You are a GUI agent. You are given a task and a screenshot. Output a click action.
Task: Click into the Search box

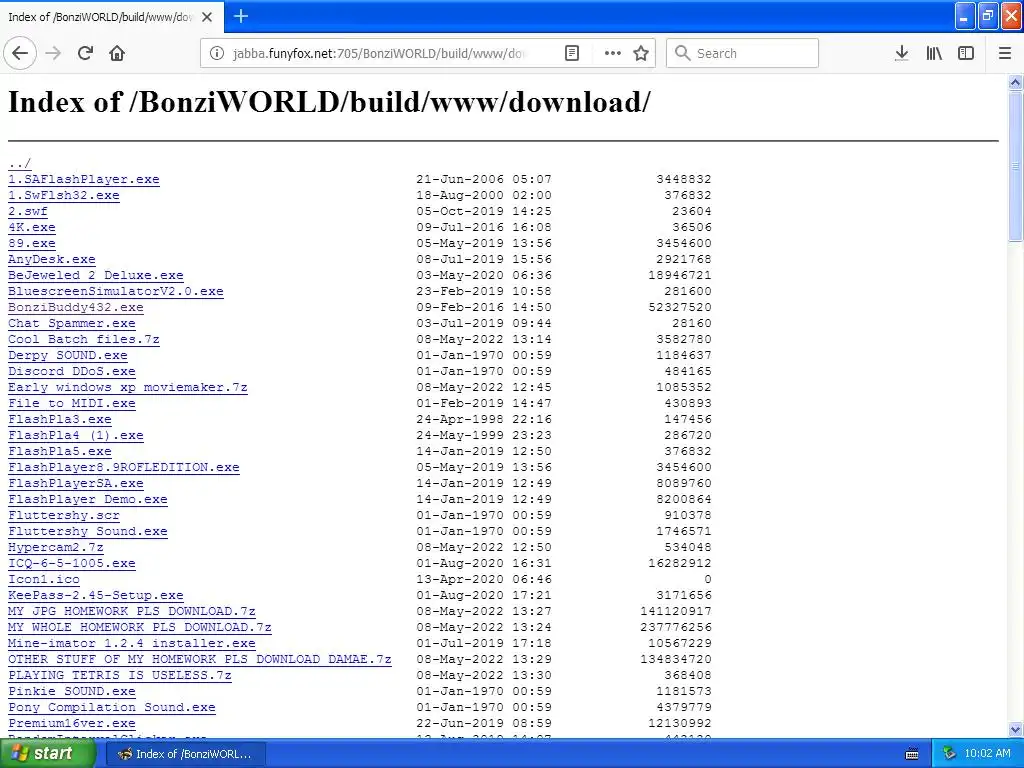click(x=743, y=53)
